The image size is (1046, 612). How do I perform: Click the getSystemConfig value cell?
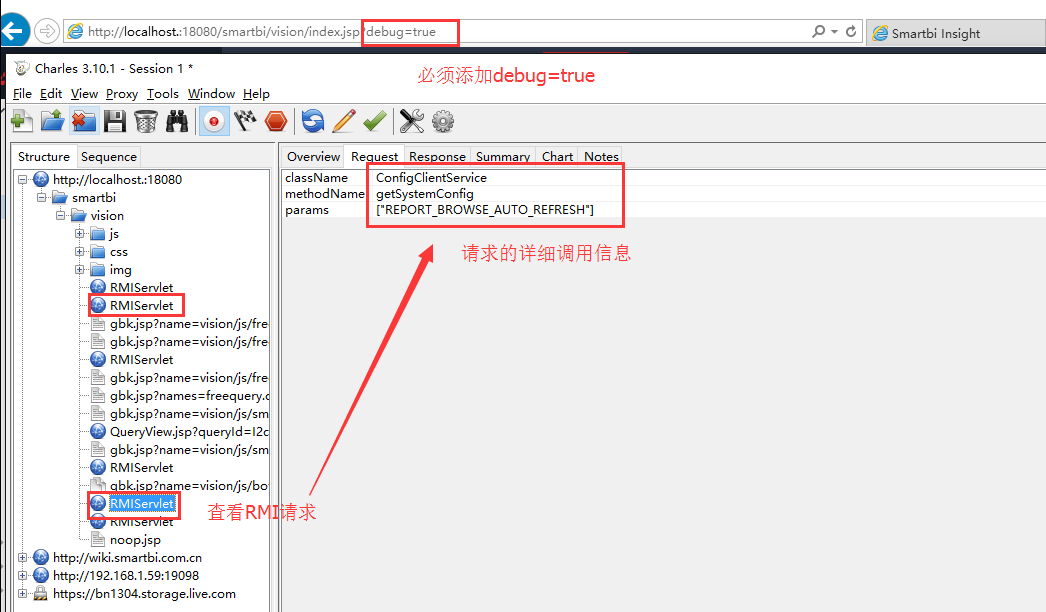pos(424,194)
